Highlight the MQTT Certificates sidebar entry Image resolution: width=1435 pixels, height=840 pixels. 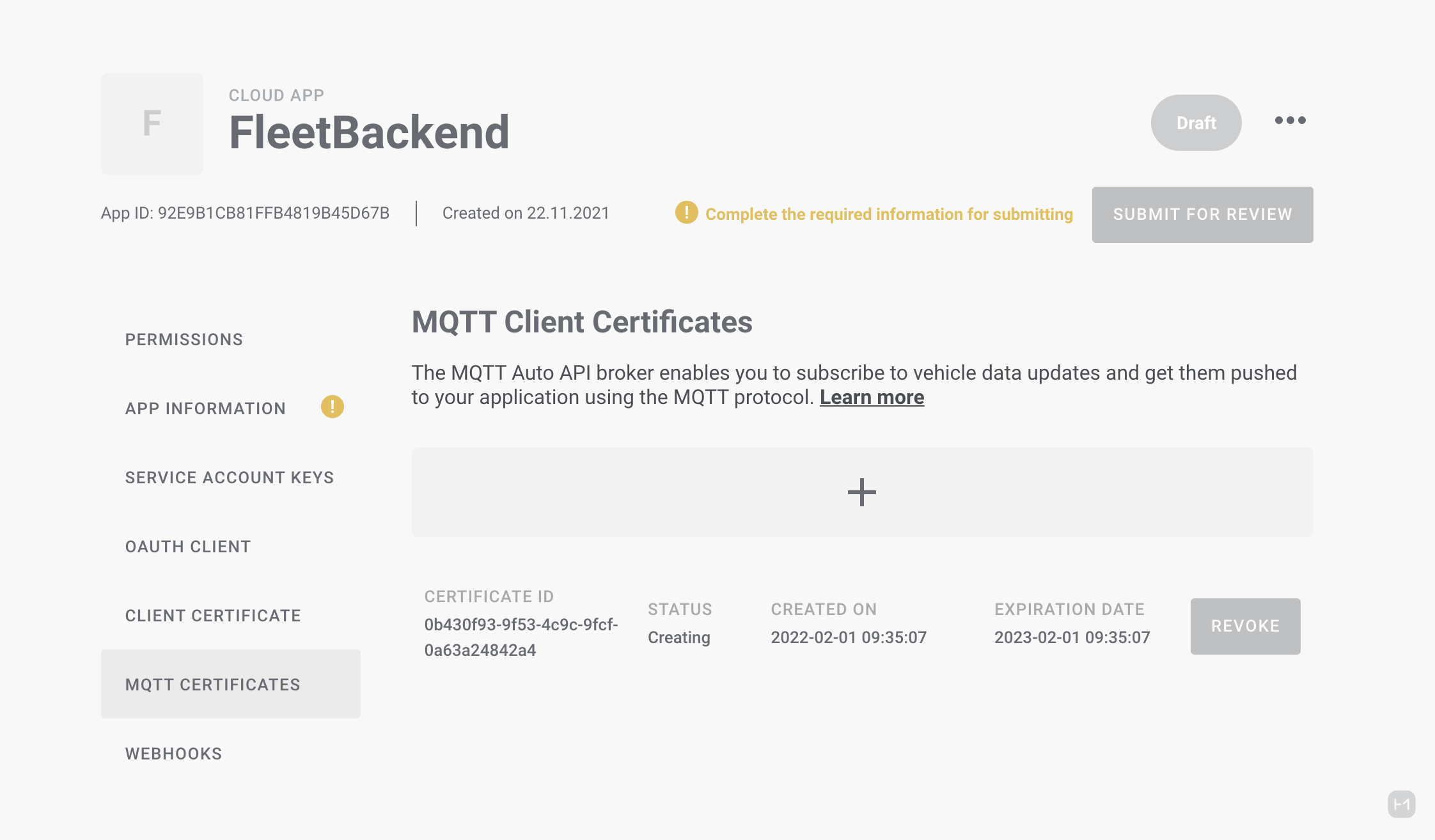click(x=212, y=685)
